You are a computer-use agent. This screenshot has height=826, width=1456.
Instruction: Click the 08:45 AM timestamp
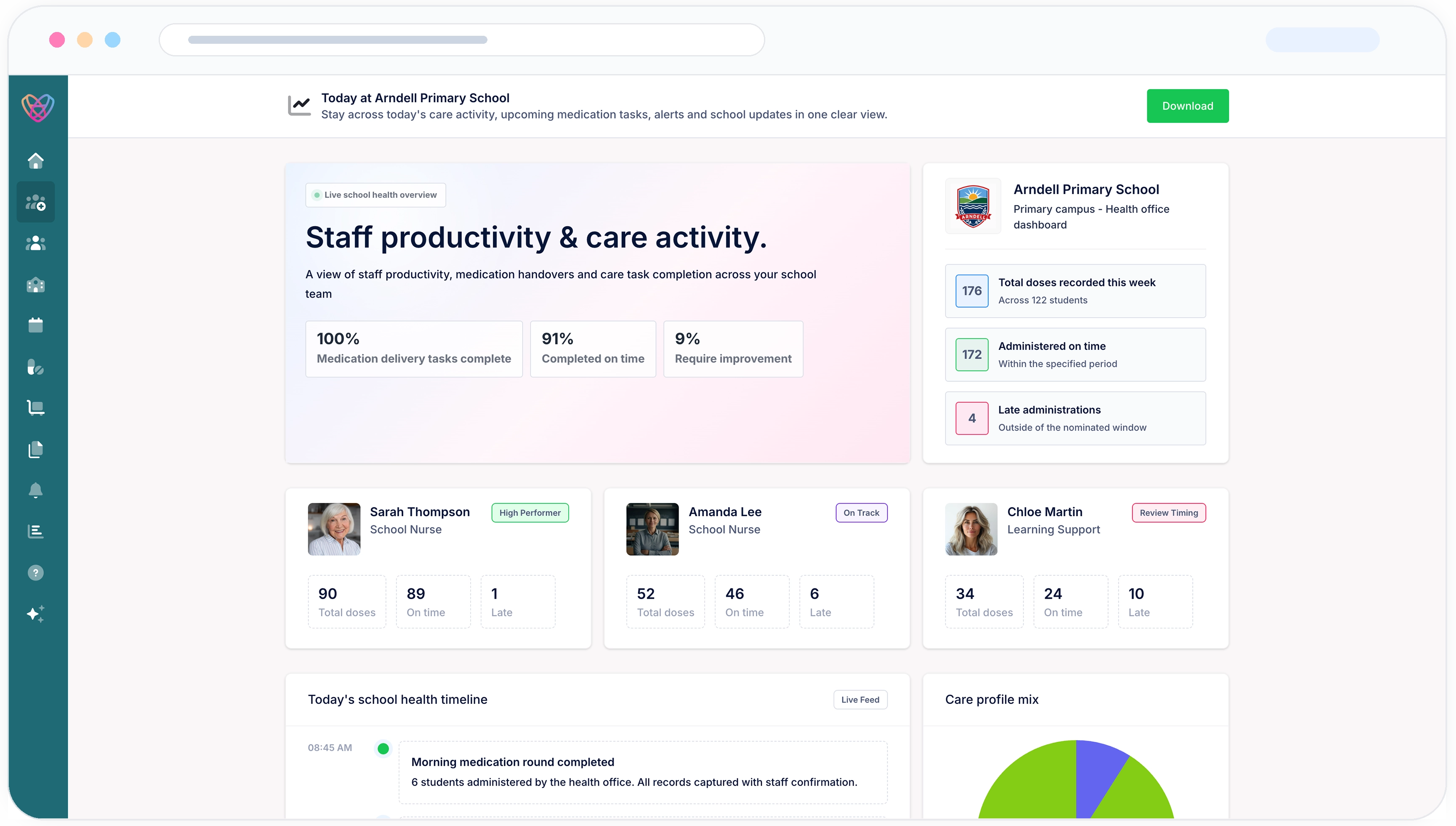coord(330,748)
